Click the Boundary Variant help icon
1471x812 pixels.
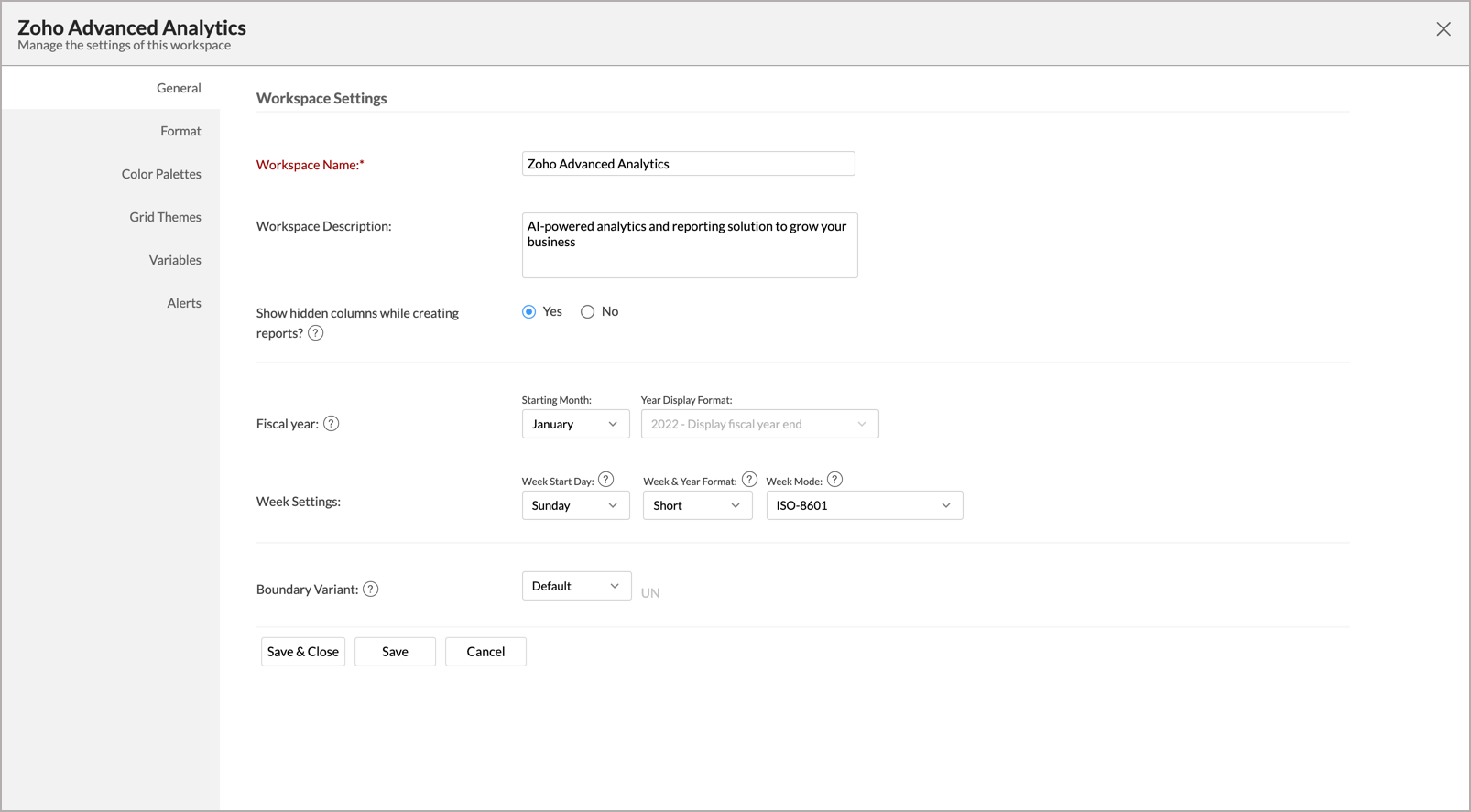370,590
